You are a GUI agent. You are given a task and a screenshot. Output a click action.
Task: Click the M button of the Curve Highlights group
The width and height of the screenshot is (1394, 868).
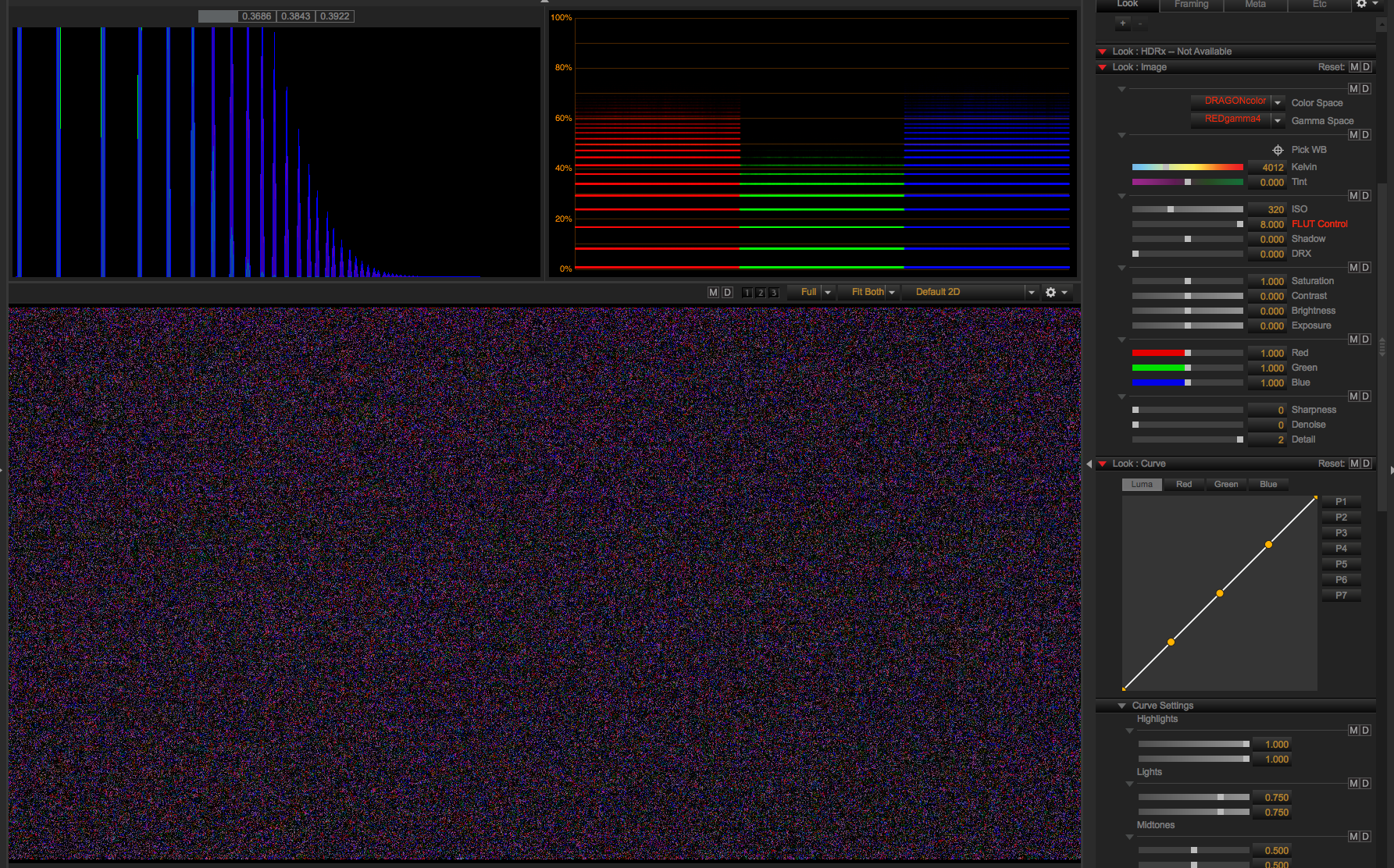[x=1354, y=731]
